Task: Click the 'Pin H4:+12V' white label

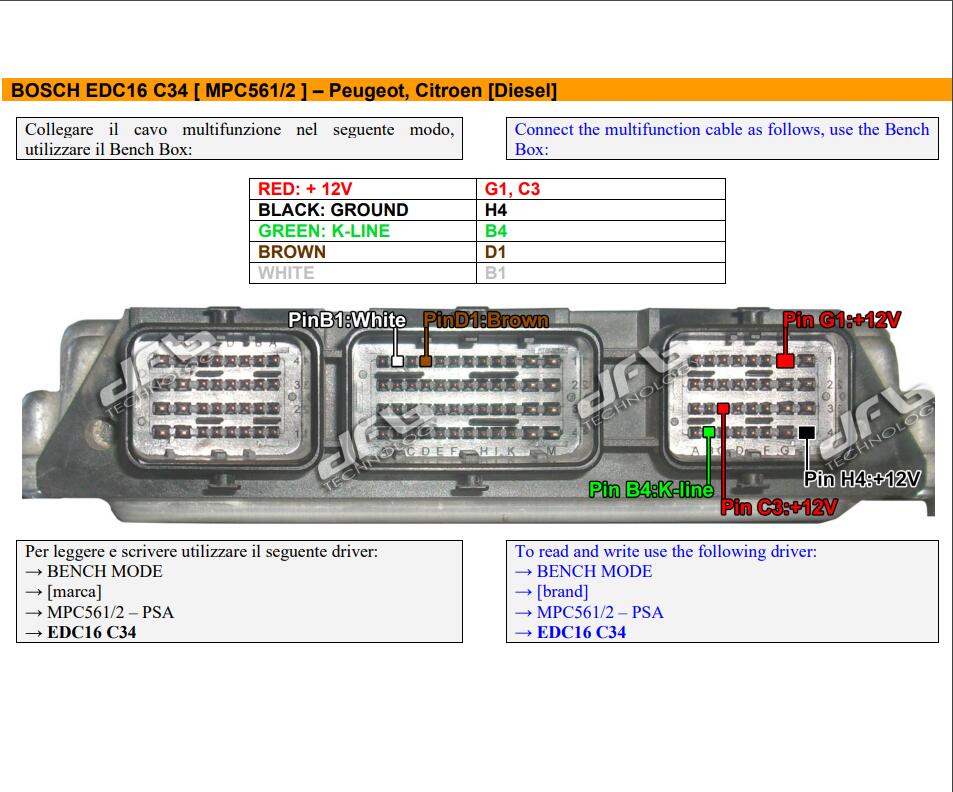Action: pos(862,479)
